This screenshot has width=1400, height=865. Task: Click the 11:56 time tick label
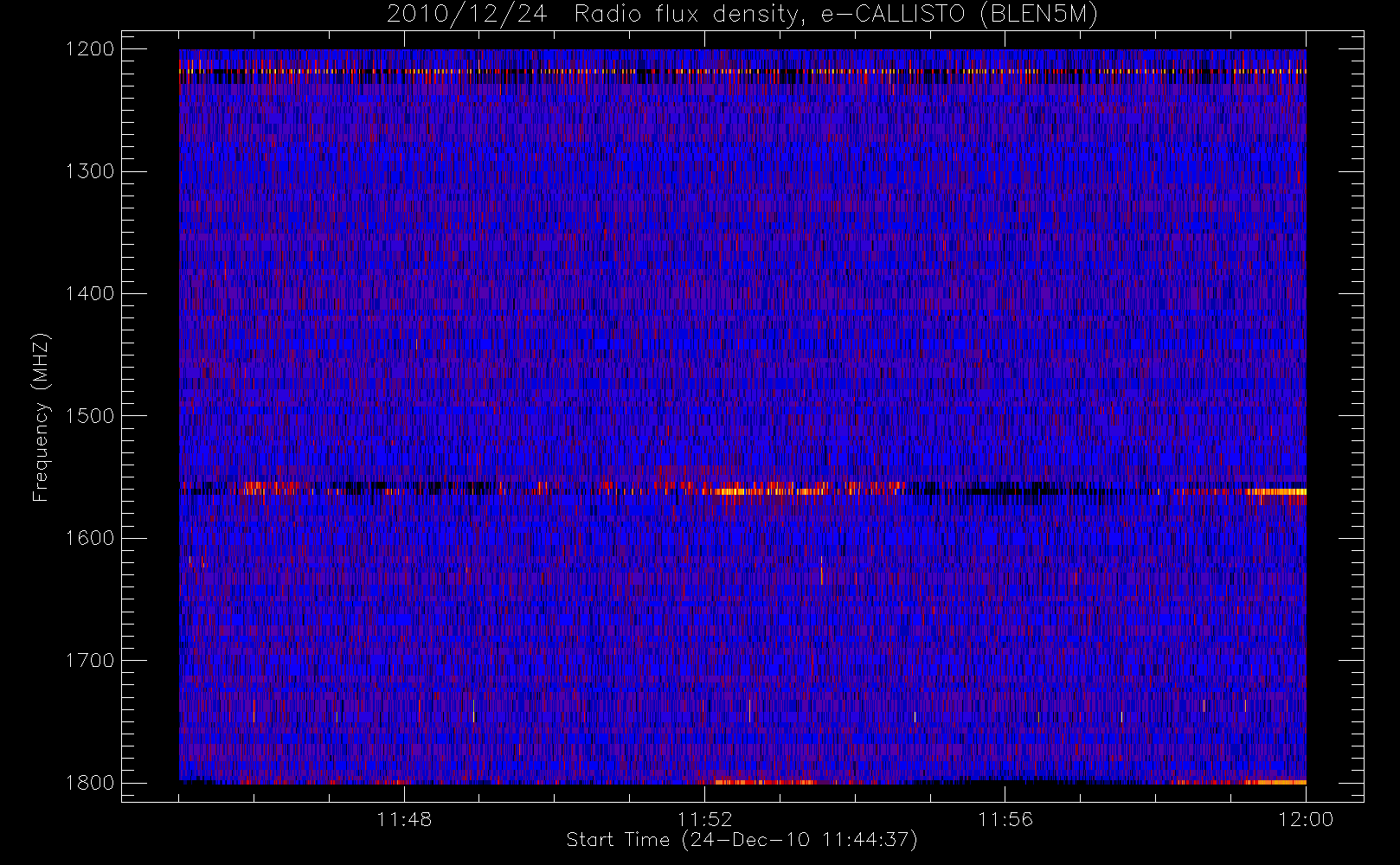coord(1005,819)
